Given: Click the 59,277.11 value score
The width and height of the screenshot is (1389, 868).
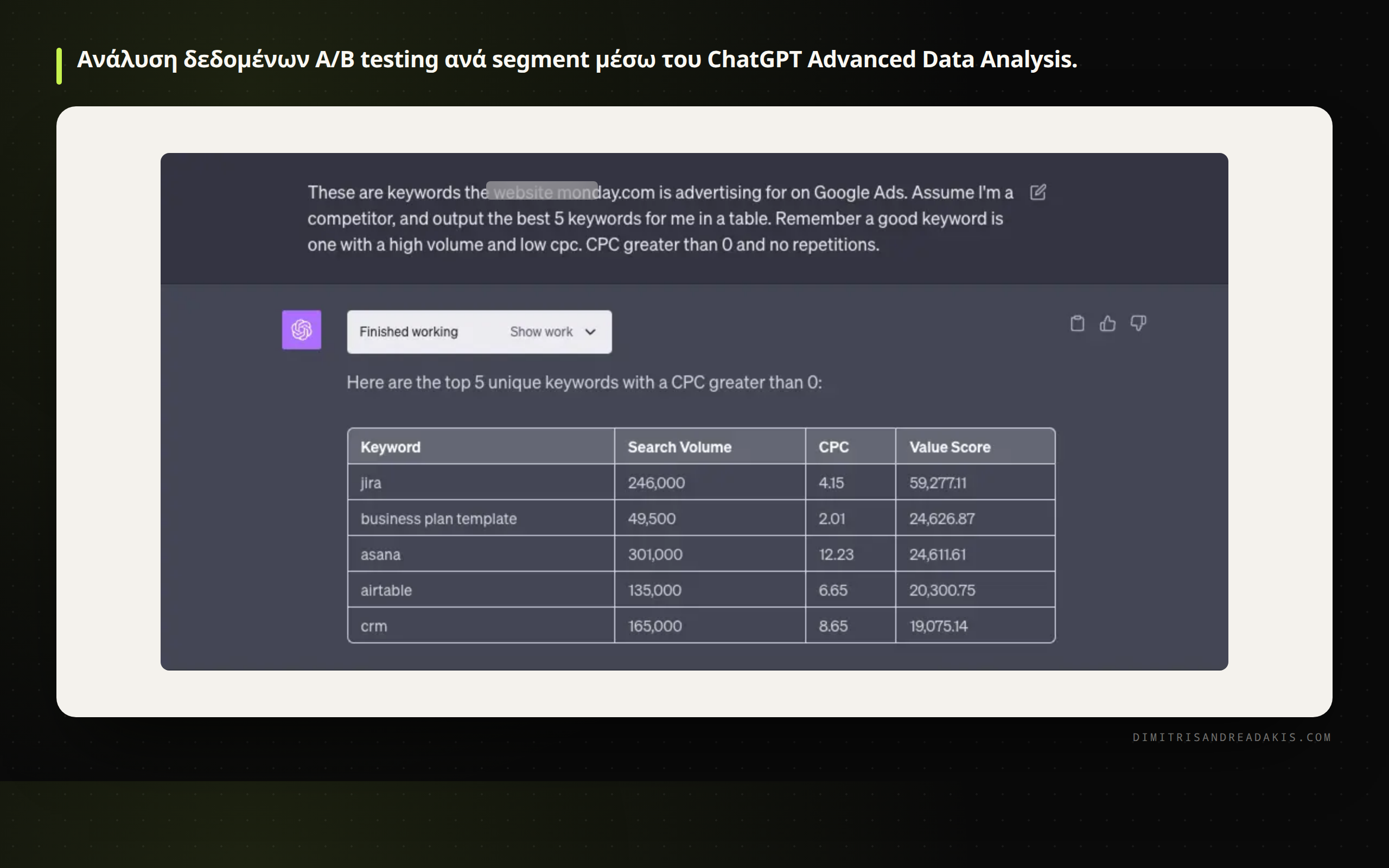Looking at the screenshot, I should click(938, 483).
